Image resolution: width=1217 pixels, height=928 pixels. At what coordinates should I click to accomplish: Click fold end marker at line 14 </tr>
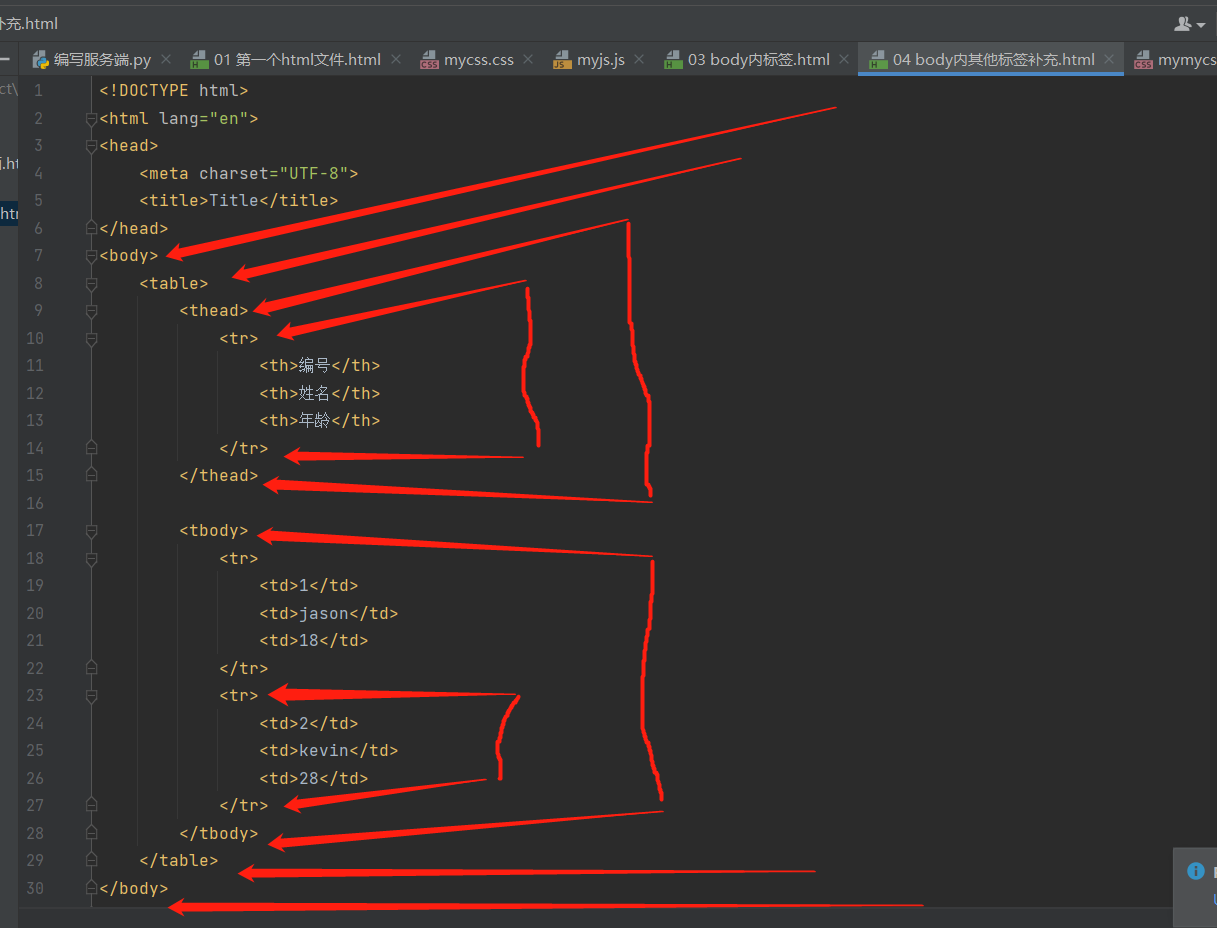click(x=92, y=448)
